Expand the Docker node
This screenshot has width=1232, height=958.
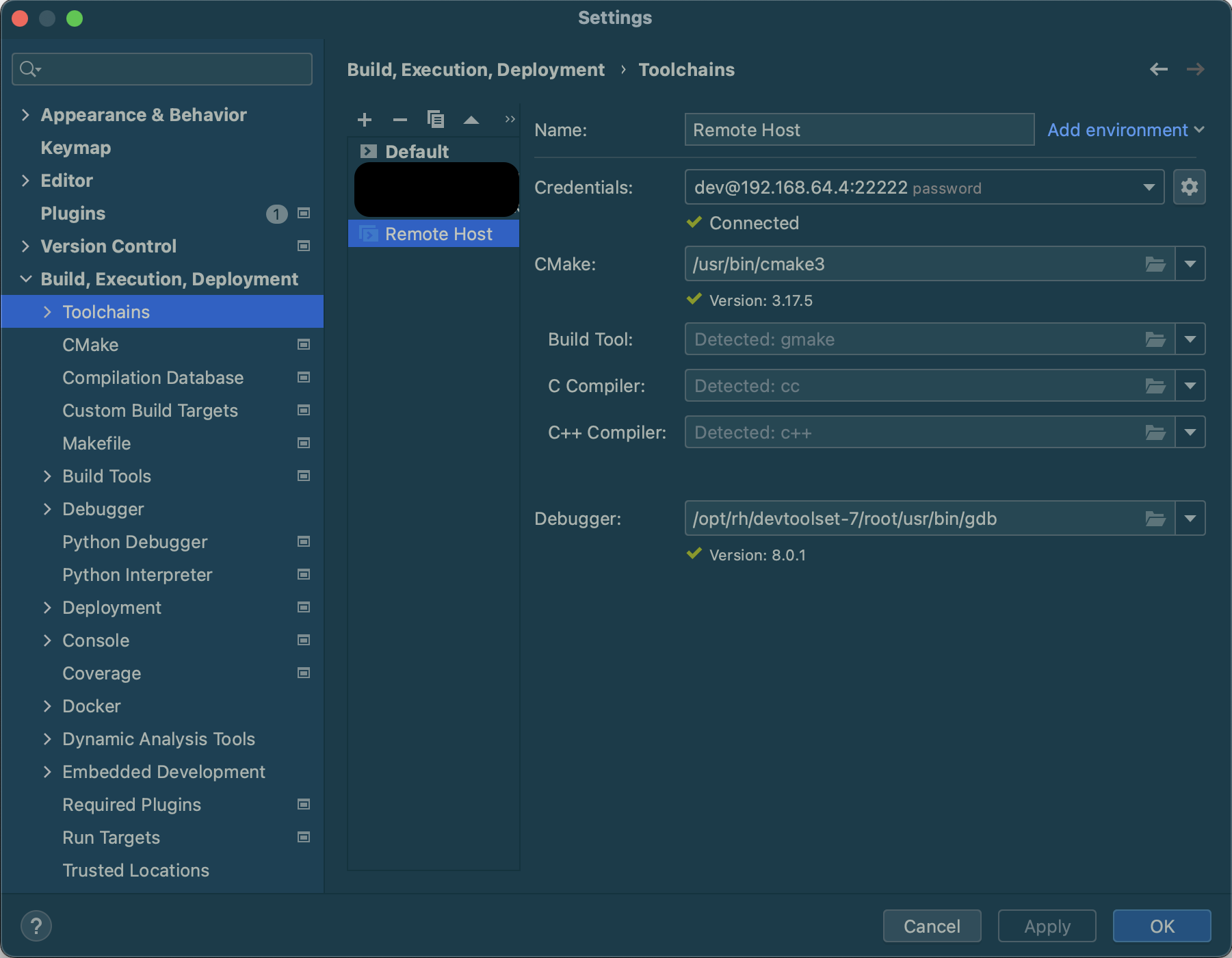47,706
